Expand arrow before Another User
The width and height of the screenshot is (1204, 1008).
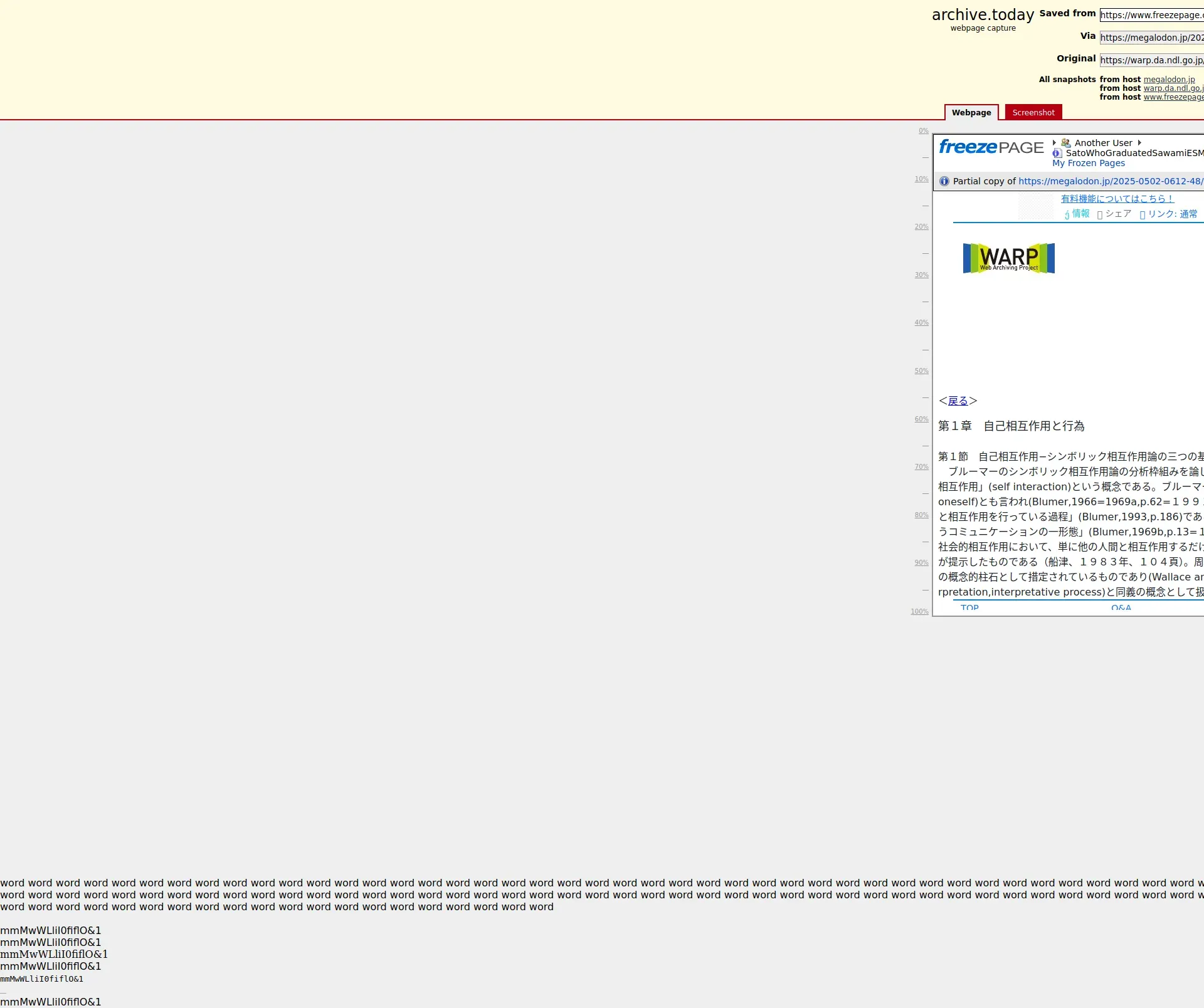point(1054,143)
